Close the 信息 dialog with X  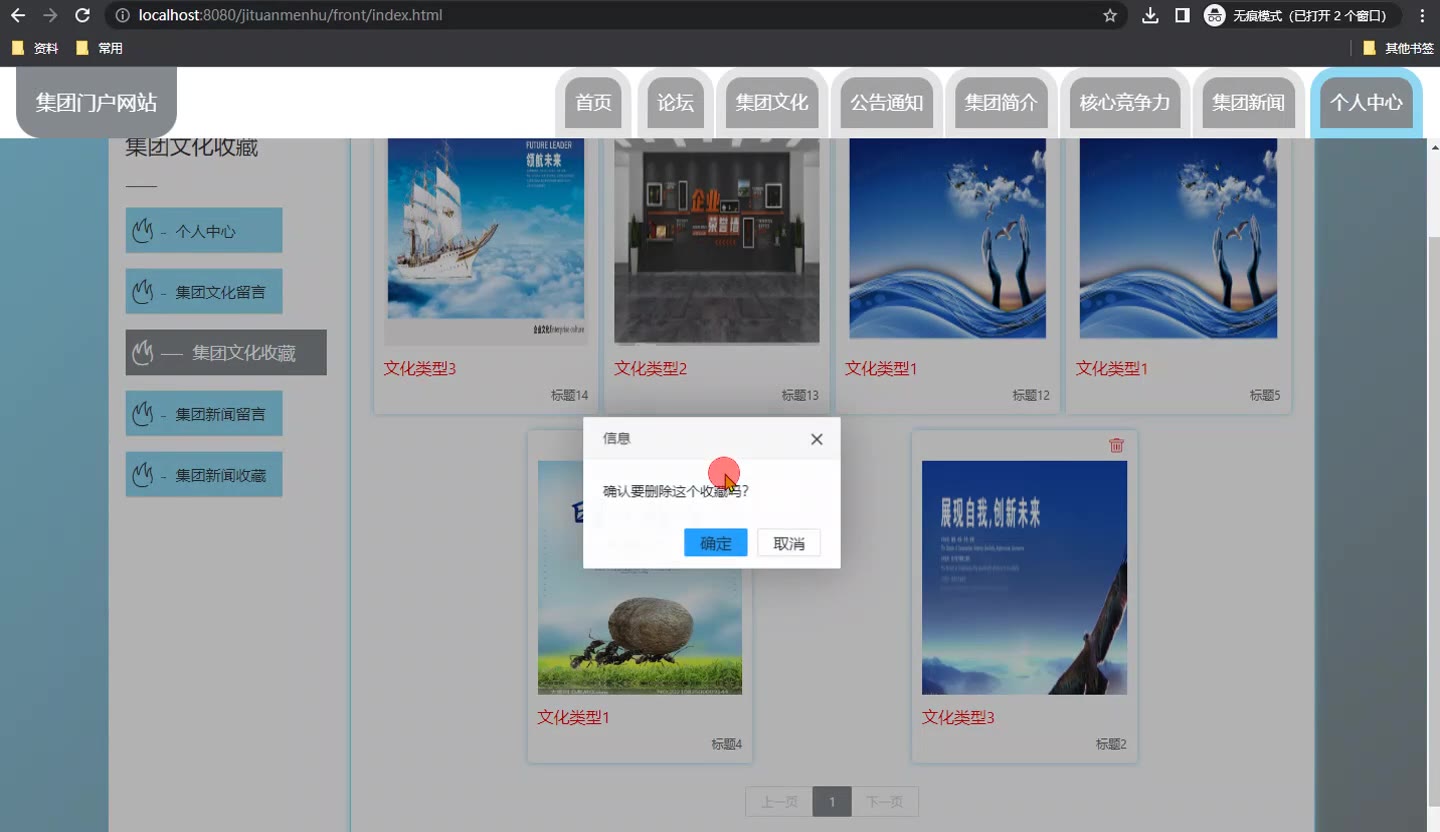coord(816,439)
